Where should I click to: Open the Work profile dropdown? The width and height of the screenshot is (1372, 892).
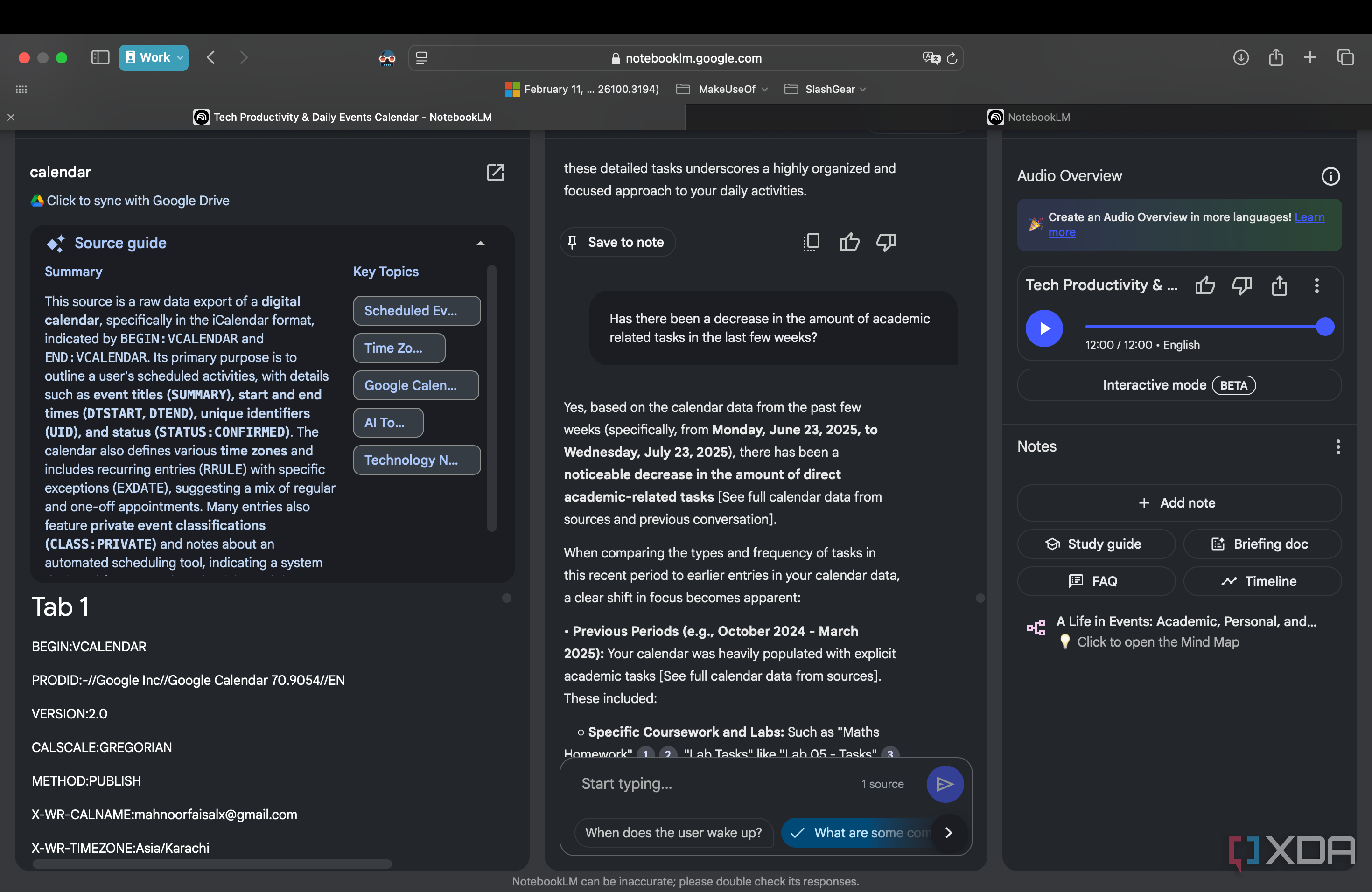click(x=154, y=58)
